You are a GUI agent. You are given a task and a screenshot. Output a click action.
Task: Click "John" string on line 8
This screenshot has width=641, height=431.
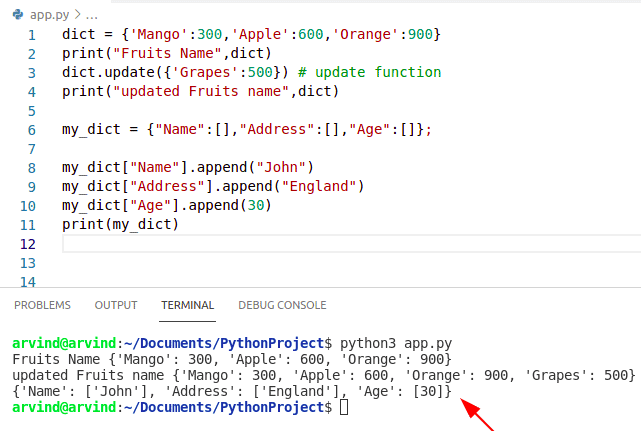tap(281, 168)
